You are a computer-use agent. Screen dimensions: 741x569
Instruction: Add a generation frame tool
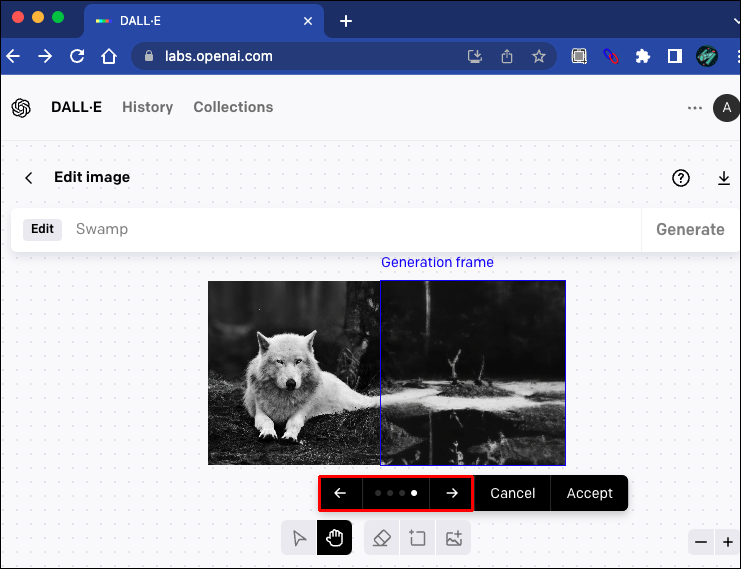417,539
